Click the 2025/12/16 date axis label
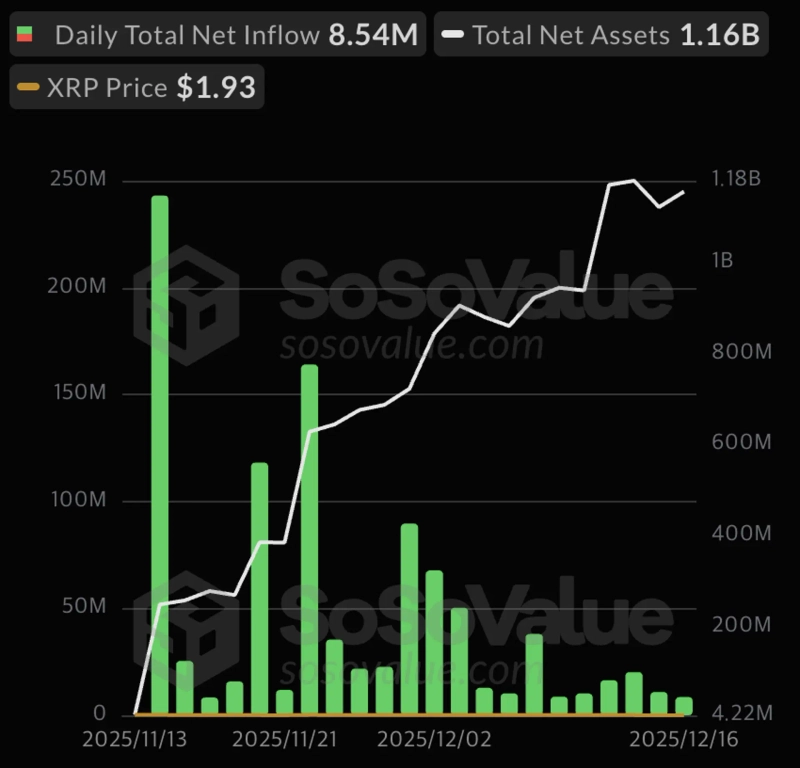Viewport: 800px width, 768px height. tap(681, 738)
